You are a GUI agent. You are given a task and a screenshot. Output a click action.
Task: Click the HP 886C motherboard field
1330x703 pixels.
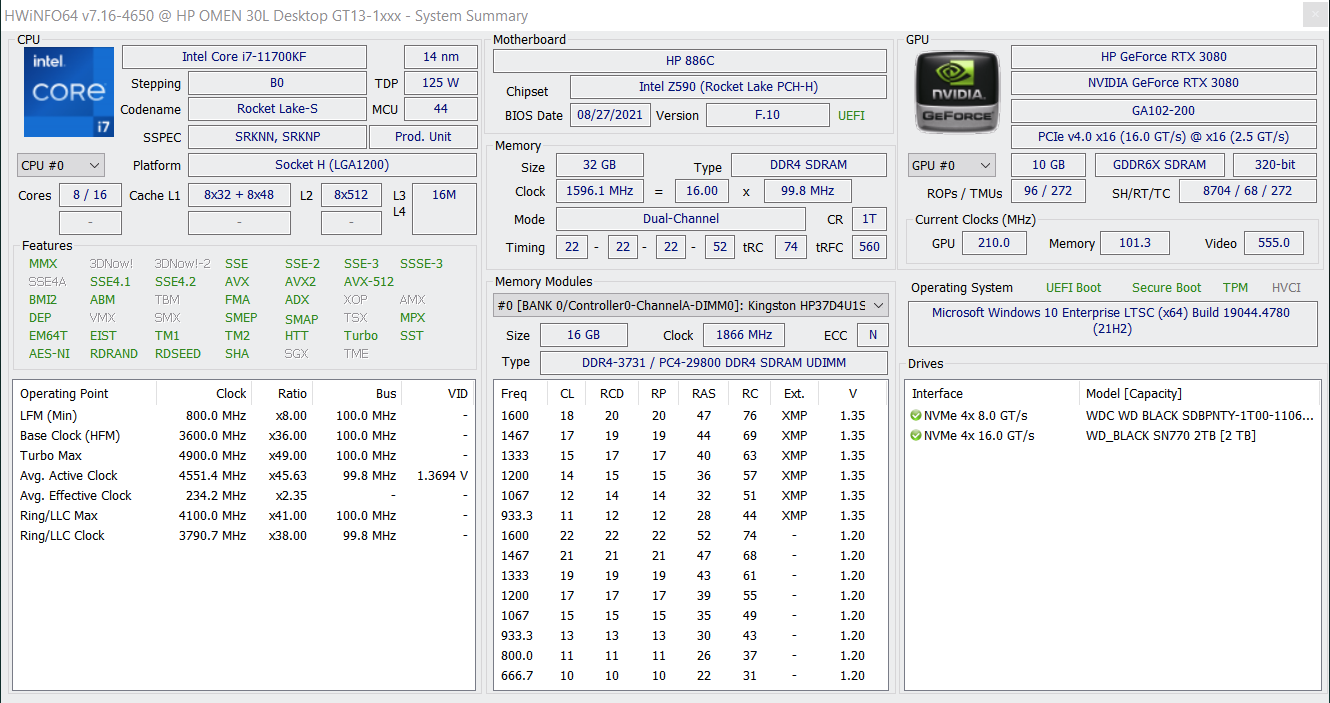[x=690, y=61]
